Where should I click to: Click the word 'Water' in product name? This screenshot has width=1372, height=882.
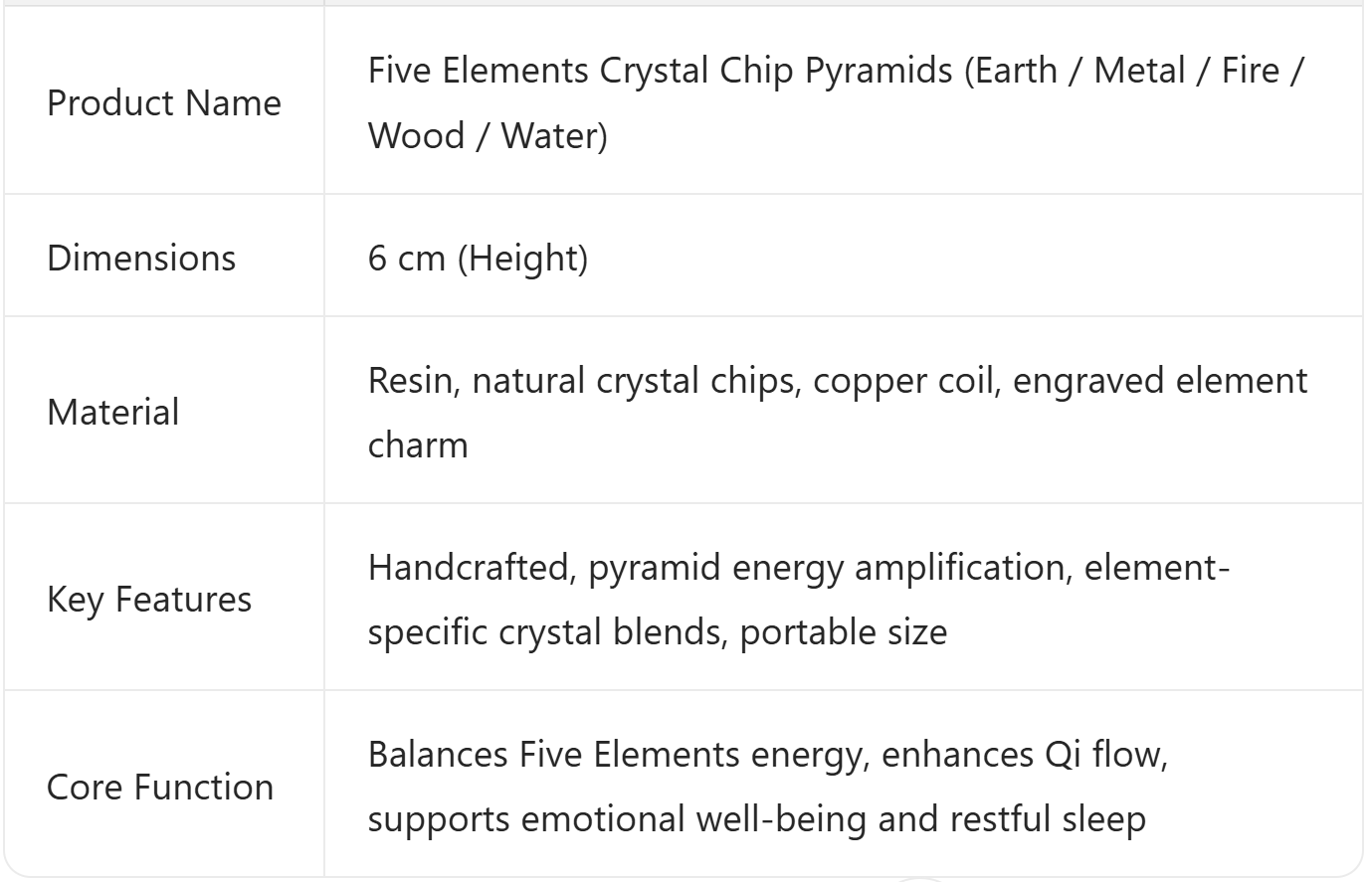tap(550, 135)
